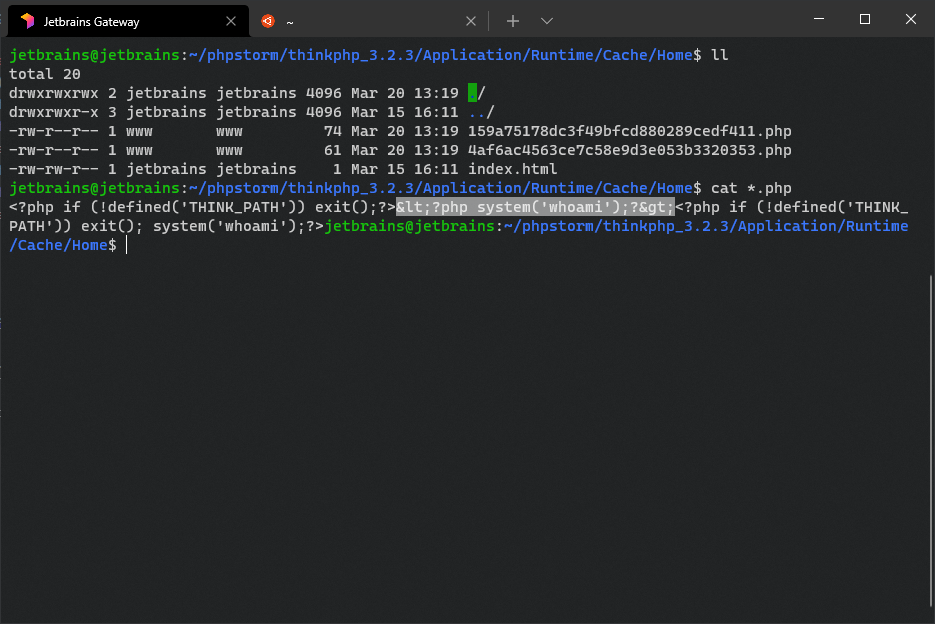Viewport: 935px width, 624px height.
Task: Click the green-highlighted './' directory entry
Action: pyautogui.click(x=476, y=93)
